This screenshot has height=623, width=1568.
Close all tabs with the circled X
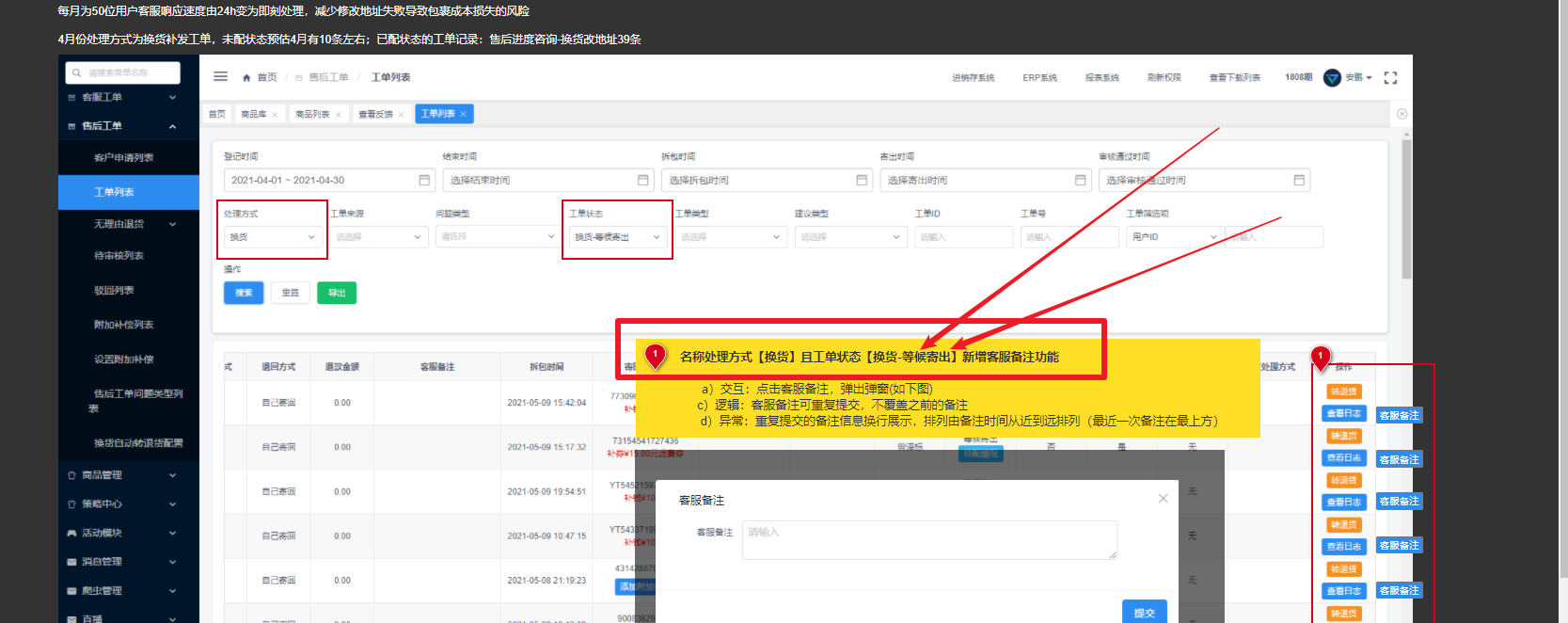[1402, 114]
